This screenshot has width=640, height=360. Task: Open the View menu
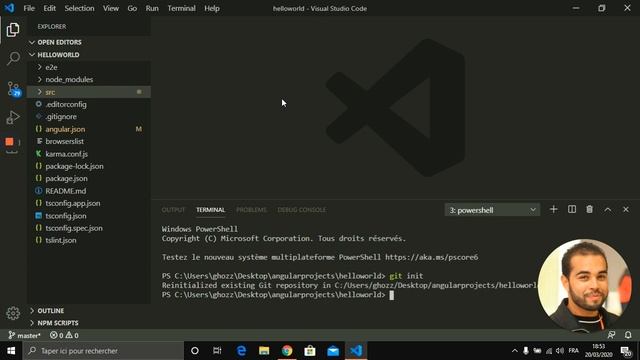point(111,8)
